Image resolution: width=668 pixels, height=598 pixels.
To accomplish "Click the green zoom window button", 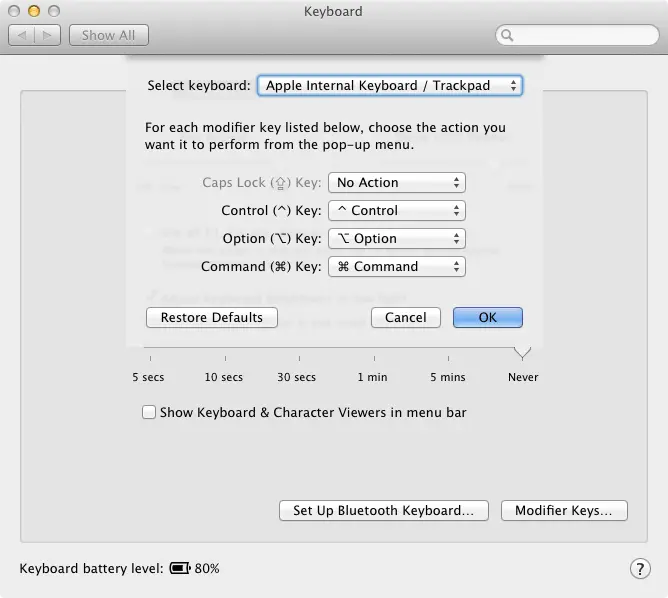I will point(52,11).
